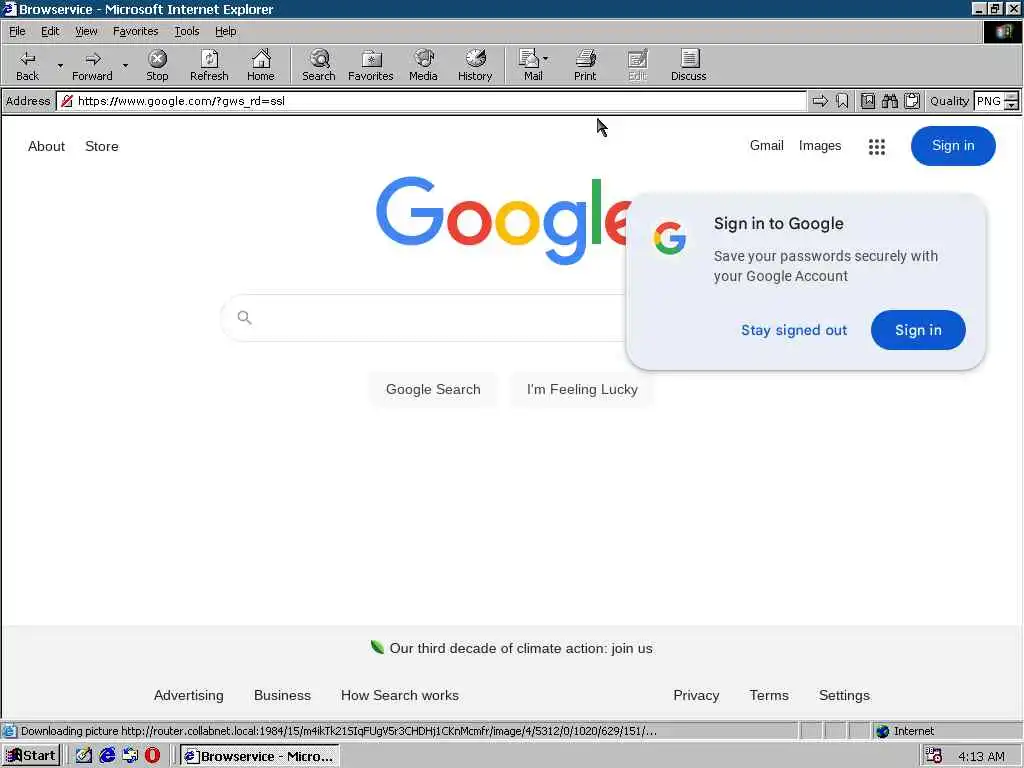The image size is (1024, 768).
Task: Click the magnifier icon in the Google search box
Action: [244, 317]
